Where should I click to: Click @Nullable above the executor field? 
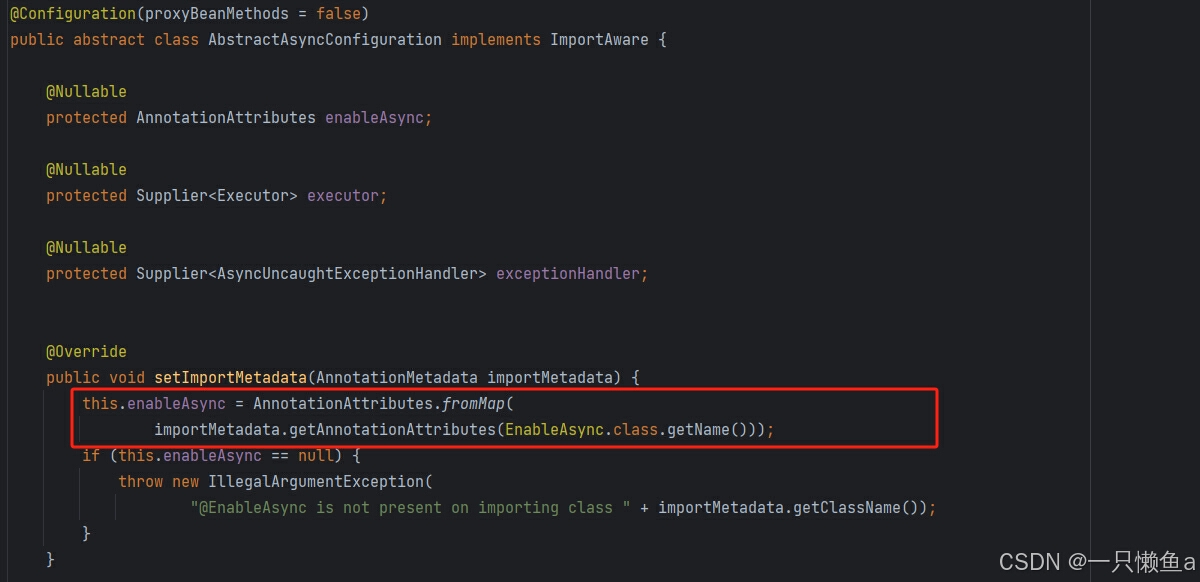[87, 170]
